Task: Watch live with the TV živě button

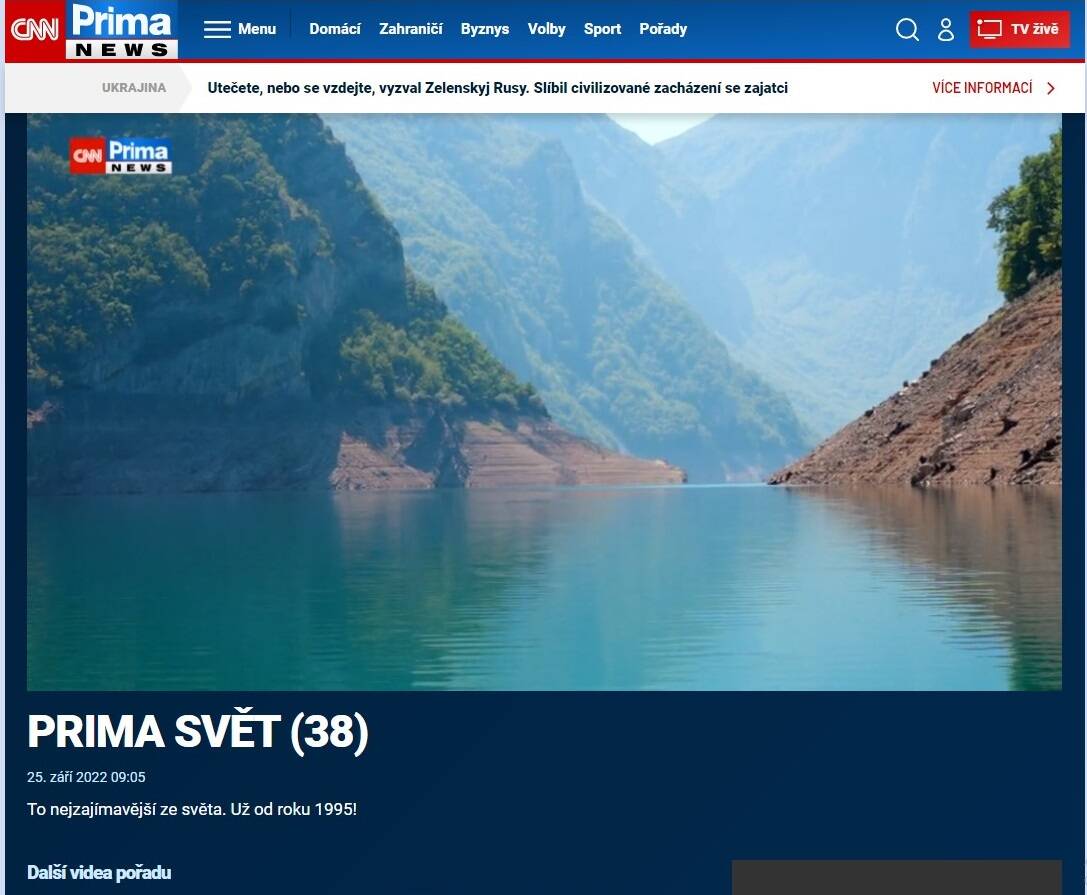Action: pos(1019,29)
